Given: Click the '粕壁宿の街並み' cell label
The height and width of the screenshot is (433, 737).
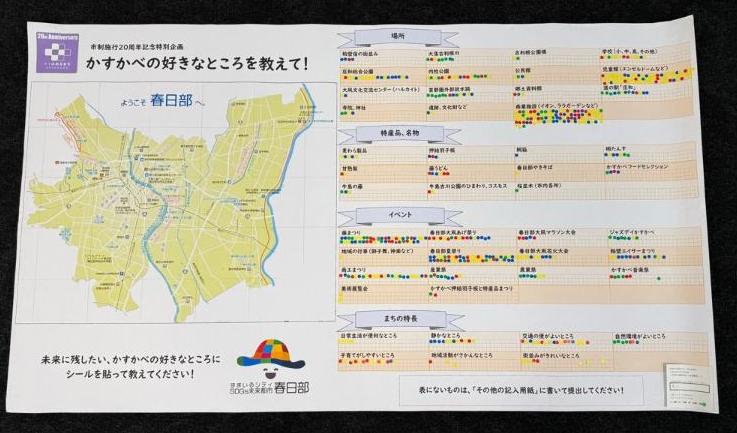Looking at the screenshot, I should click(360, 54).
